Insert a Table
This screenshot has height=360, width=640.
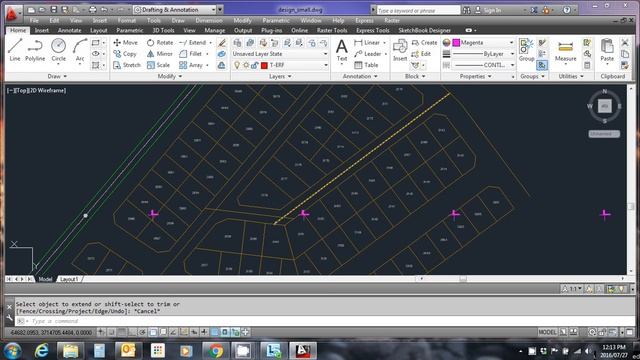point(366,65)
